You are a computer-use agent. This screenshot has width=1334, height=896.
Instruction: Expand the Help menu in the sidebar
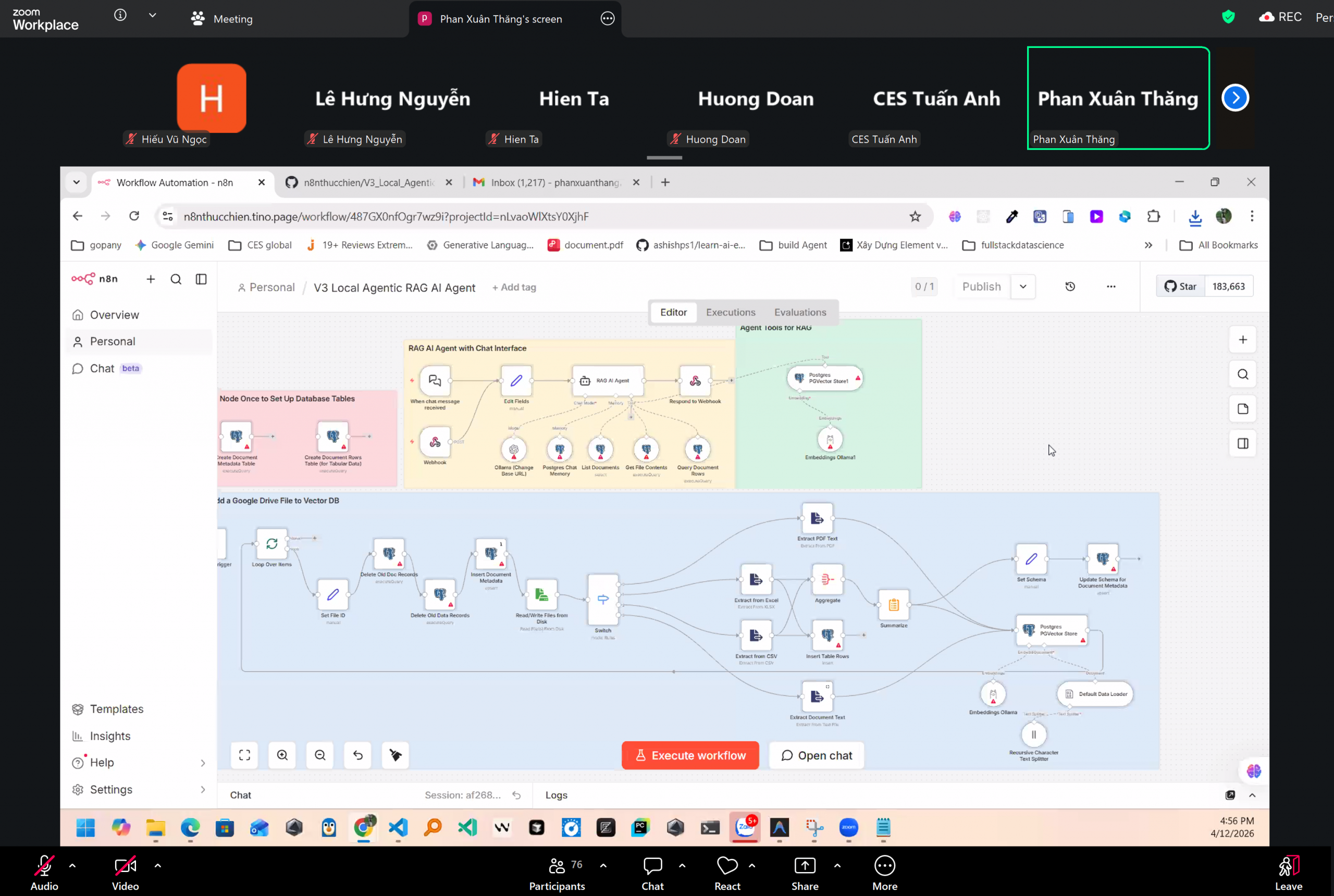[x=203, y=762]
